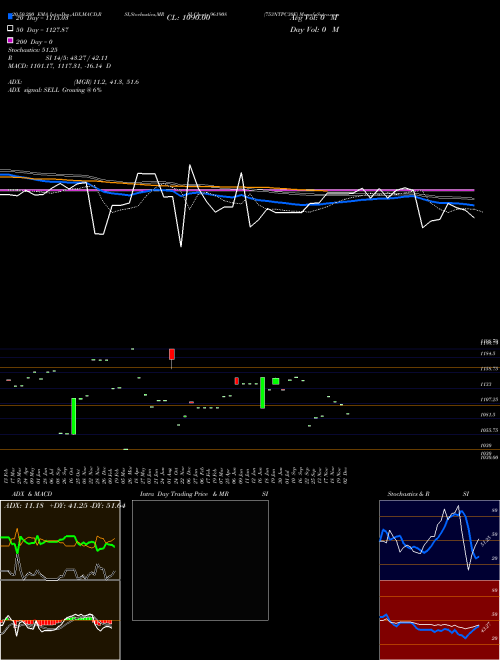Click the Avg Vol: 0 M label

click(x=314, y=18)
